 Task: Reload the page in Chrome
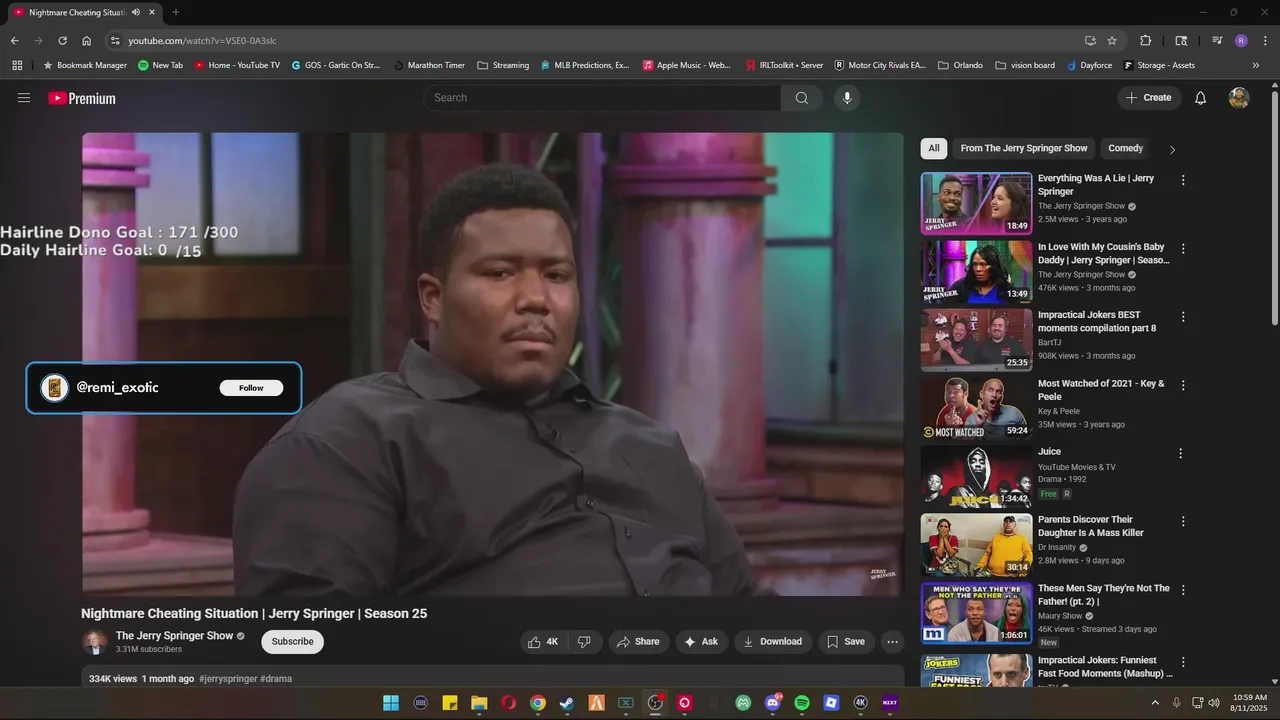point(62,41)
